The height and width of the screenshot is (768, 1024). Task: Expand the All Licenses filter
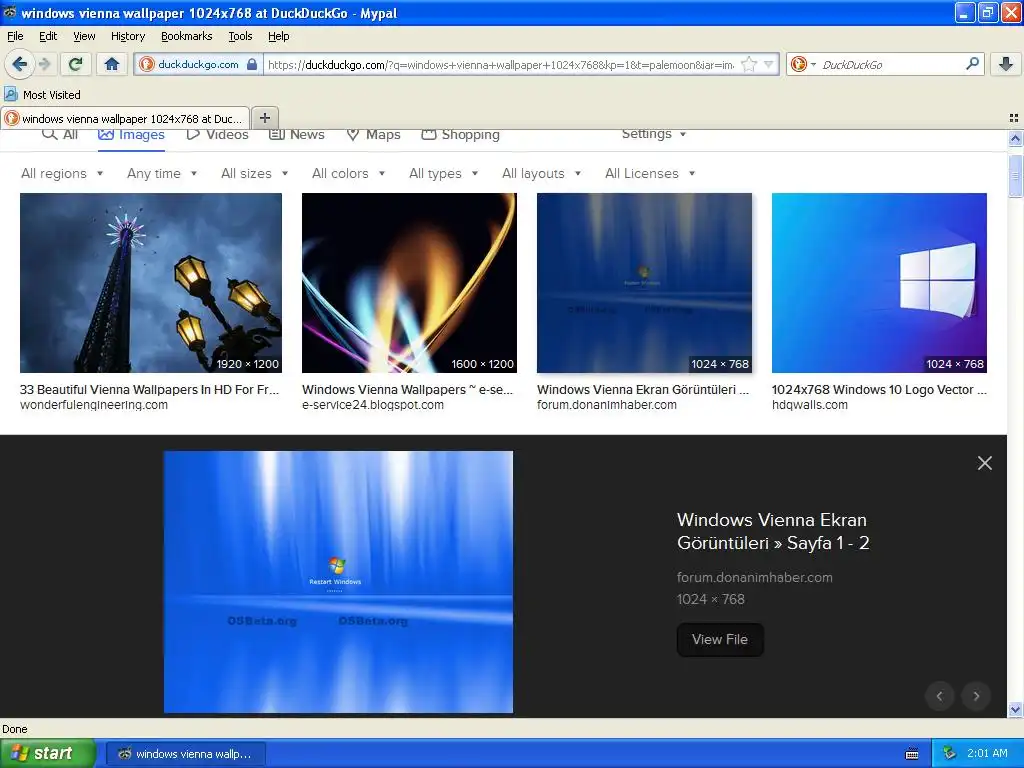click(x=650, y=173)
